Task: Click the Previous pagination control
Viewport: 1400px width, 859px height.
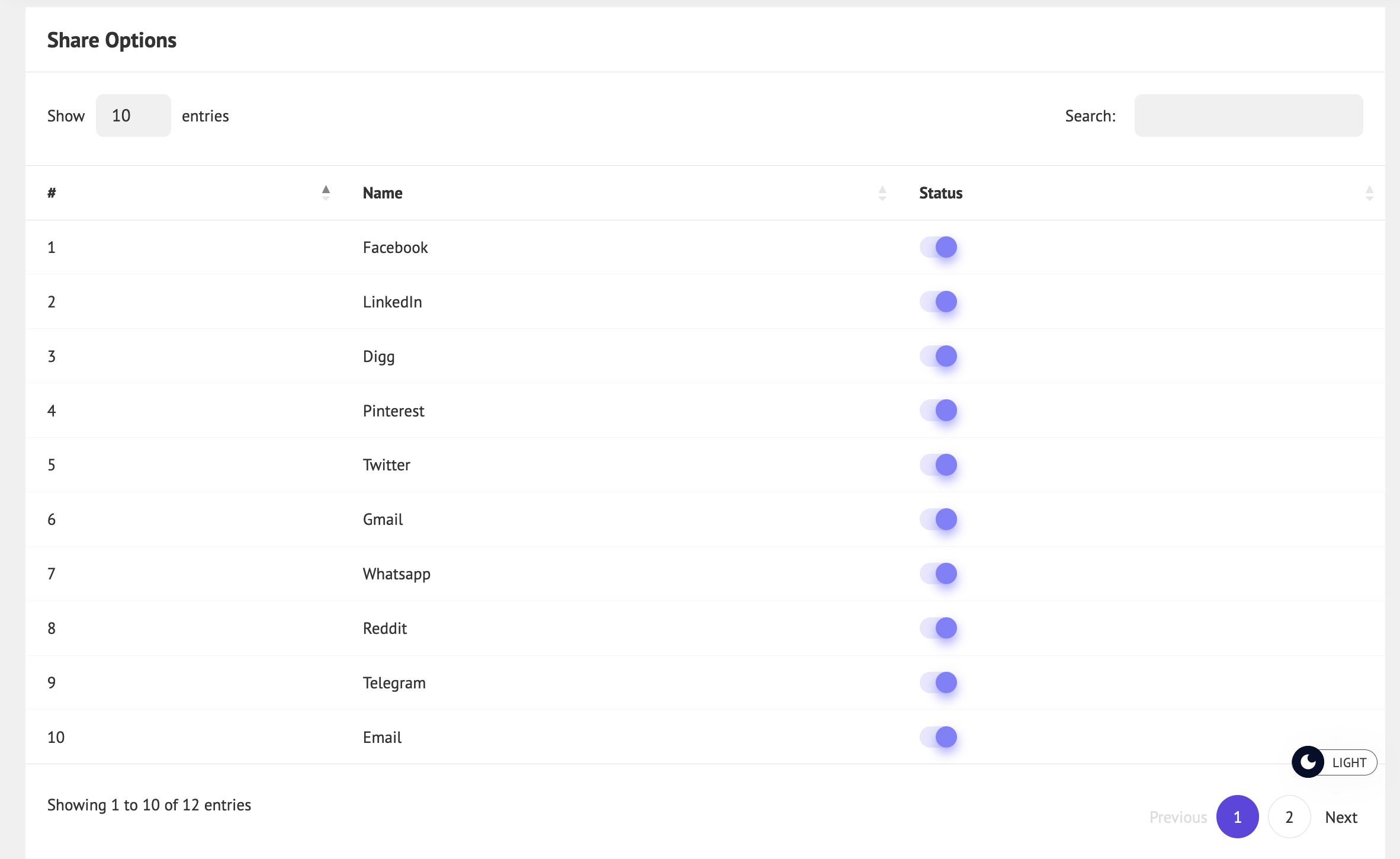Action: tap(1178, 816)
